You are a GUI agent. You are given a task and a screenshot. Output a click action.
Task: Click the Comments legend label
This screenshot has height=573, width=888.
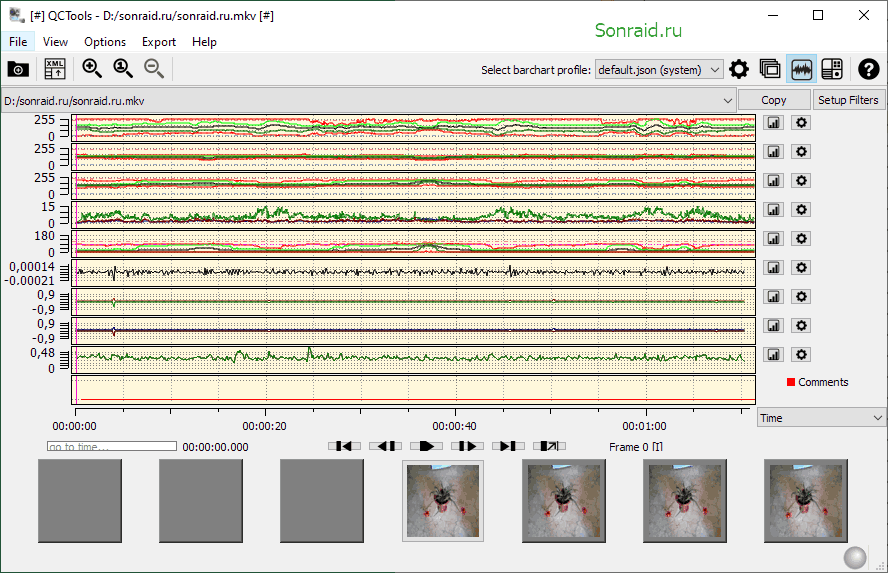(x=823, y=382)
